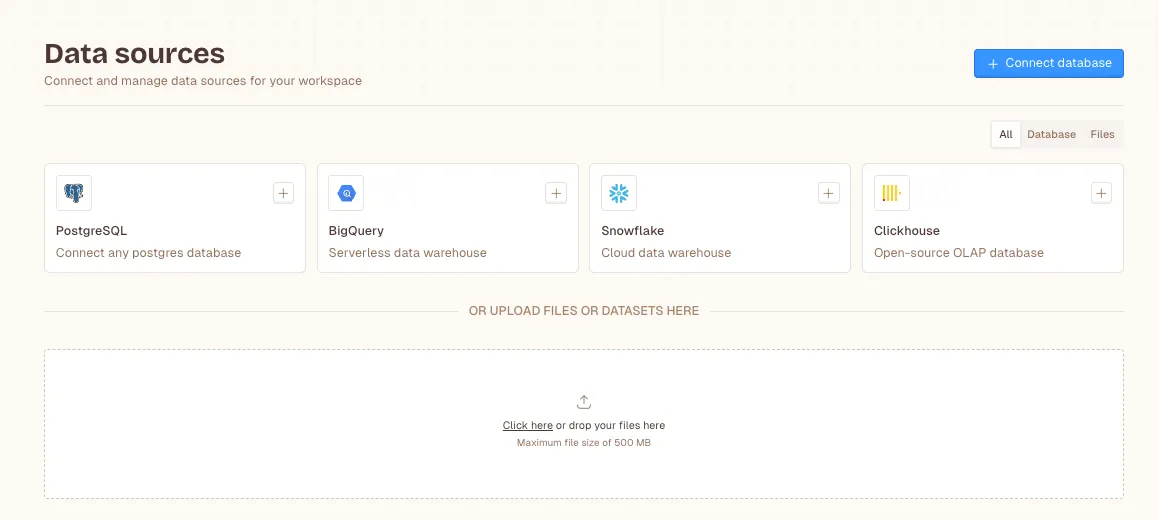Click the BigQuery hexagon logo icon
The width and height of the screenshot is (1158, 520).
[346, 194]
